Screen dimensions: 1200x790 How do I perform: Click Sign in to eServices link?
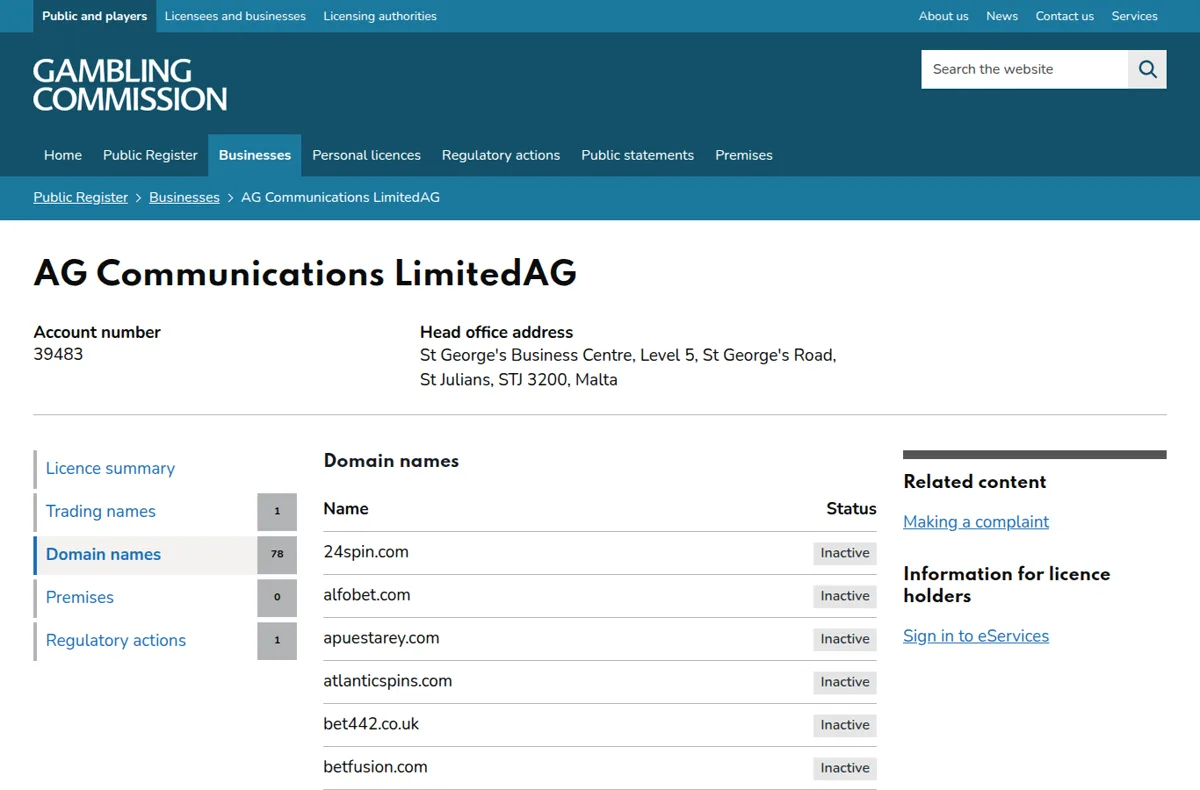click(976, 636)
